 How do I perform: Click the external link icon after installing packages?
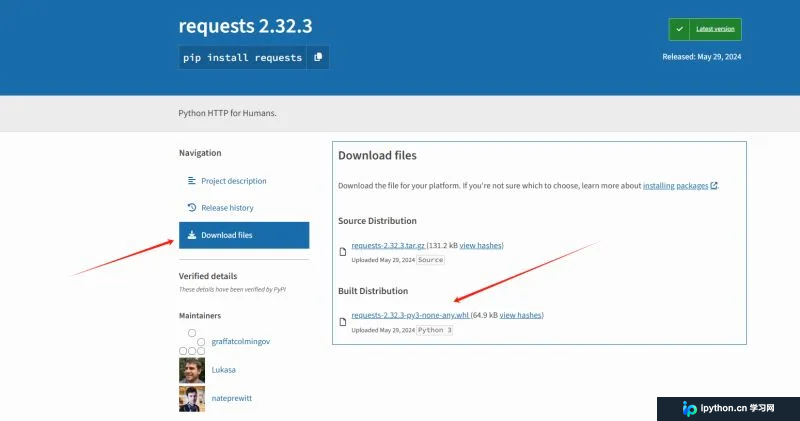click(714, 186)
